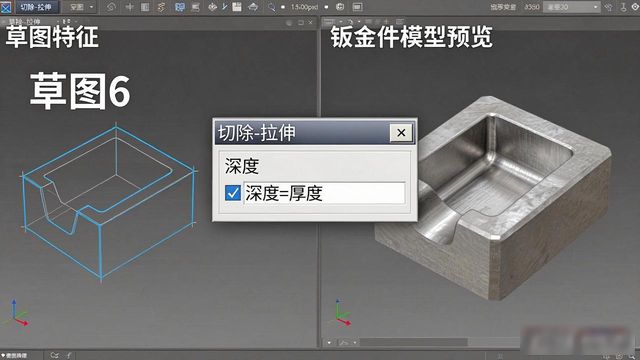Click the magnifier icon at the status bar's right end
The image size is (640, 360).
[632, 356]
